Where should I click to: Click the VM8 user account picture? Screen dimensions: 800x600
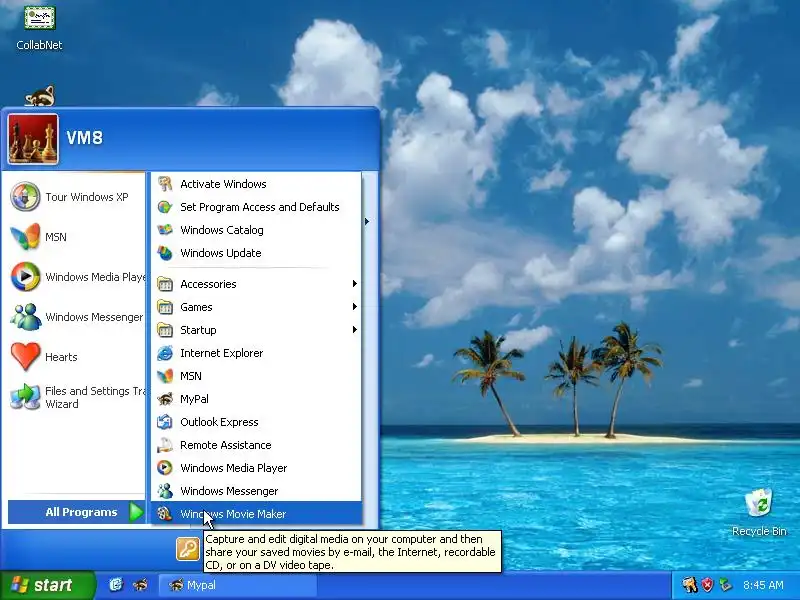click(33, 139)
